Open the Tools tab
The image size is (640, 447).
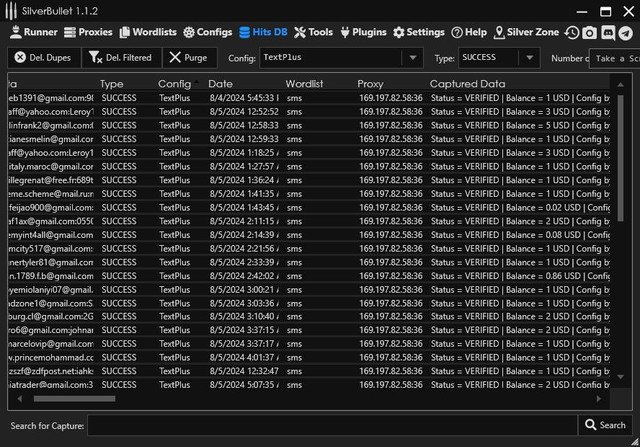point(313,32)
